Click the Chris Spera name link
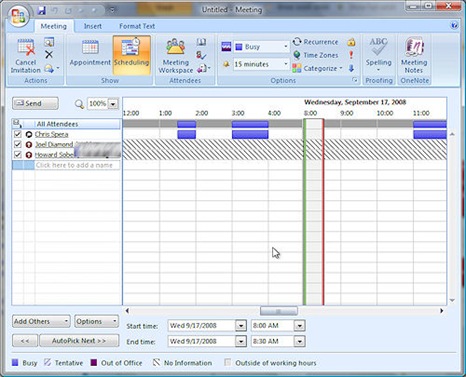The image size is (466, 377). pos(51,134)
